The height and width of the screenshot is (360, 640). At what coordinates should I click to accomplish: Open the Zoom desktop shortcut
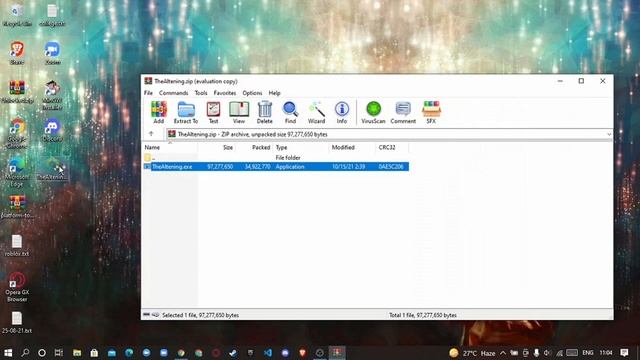pyautogui.click(x=52, y=53)
